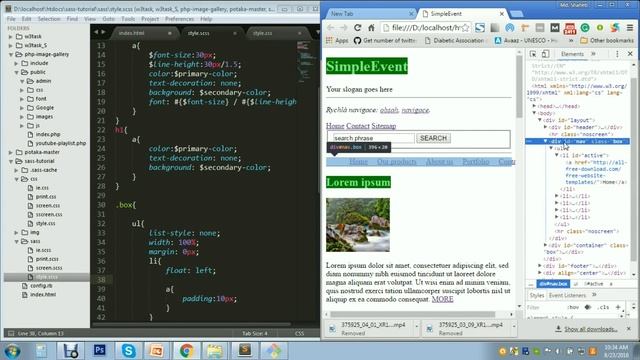Open config.rb file in sidebar
The image size is (640, 360).
coord(41,286)
